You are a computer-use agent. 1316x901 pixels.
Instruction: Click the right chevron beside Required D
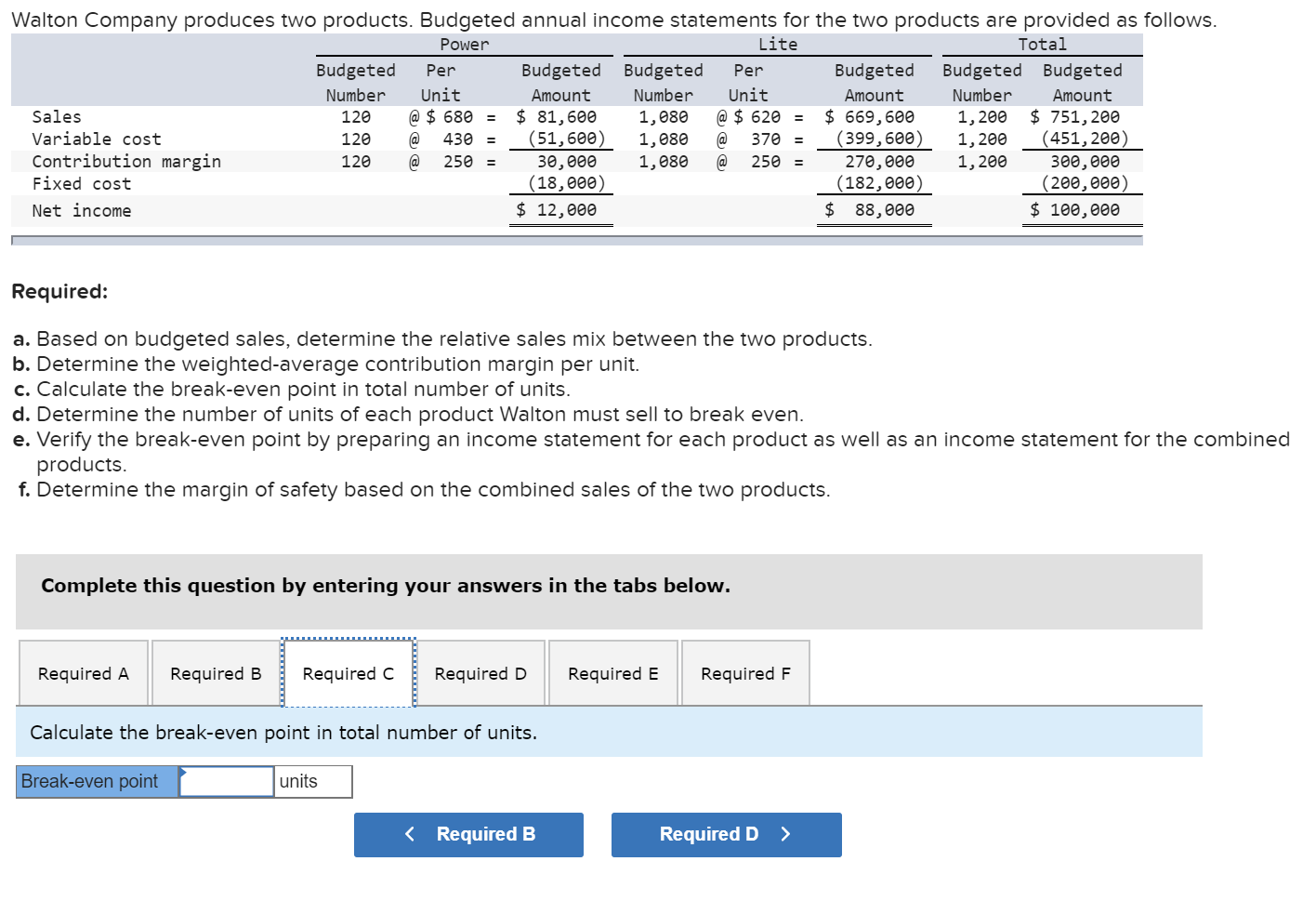pyautogui.click(x=785, y=834)
